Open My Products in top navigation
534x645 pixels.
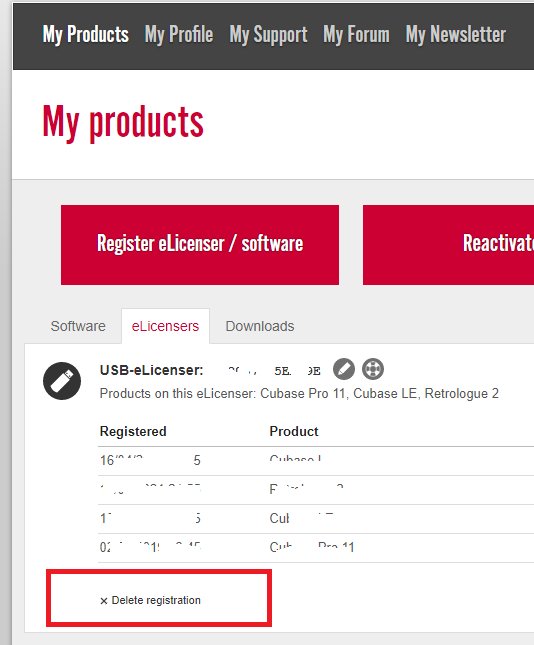[x=86, y=35]
